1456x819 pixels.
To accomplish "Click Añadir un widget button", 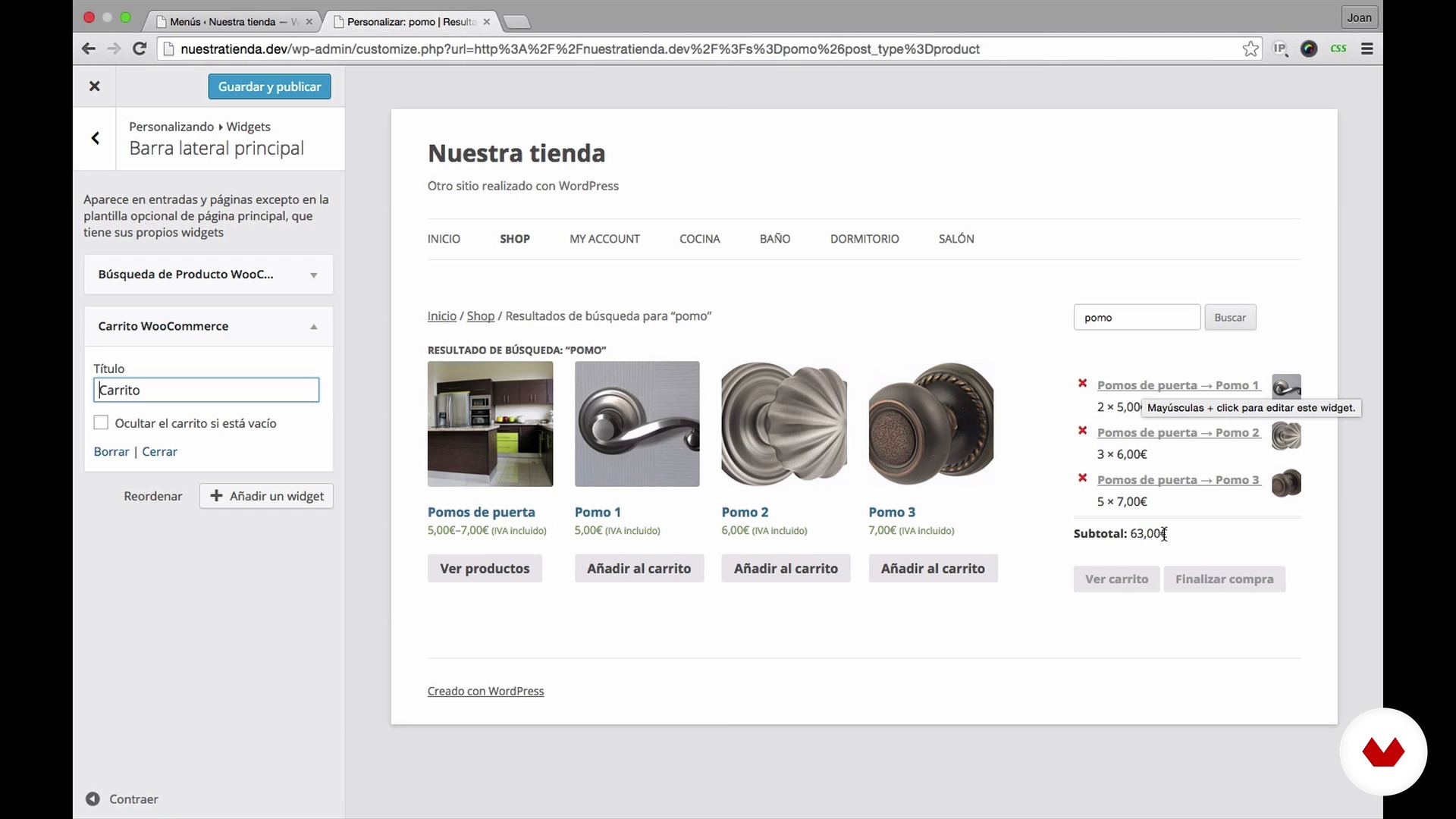I will pyautogui.click(x=266, y=496).
